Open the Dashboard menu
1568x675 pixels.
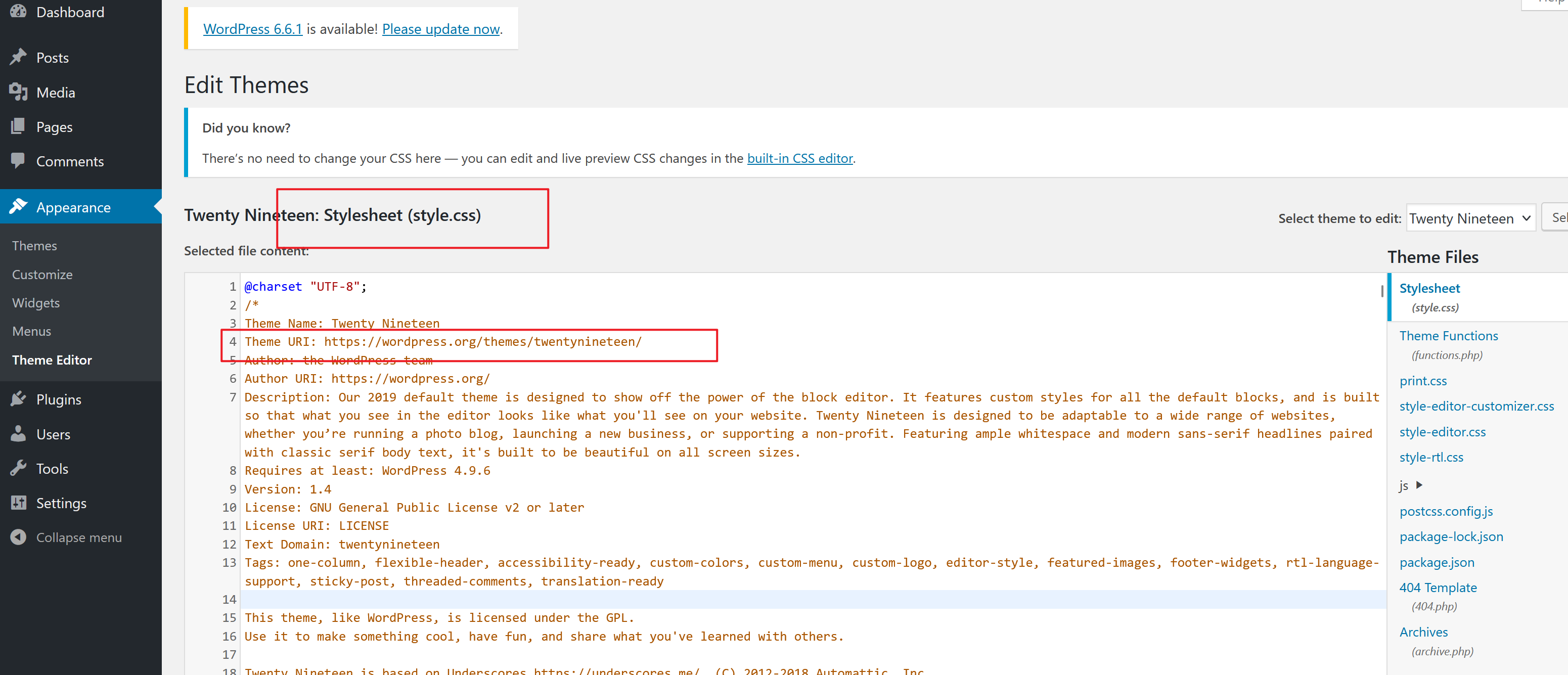(70, 12)
